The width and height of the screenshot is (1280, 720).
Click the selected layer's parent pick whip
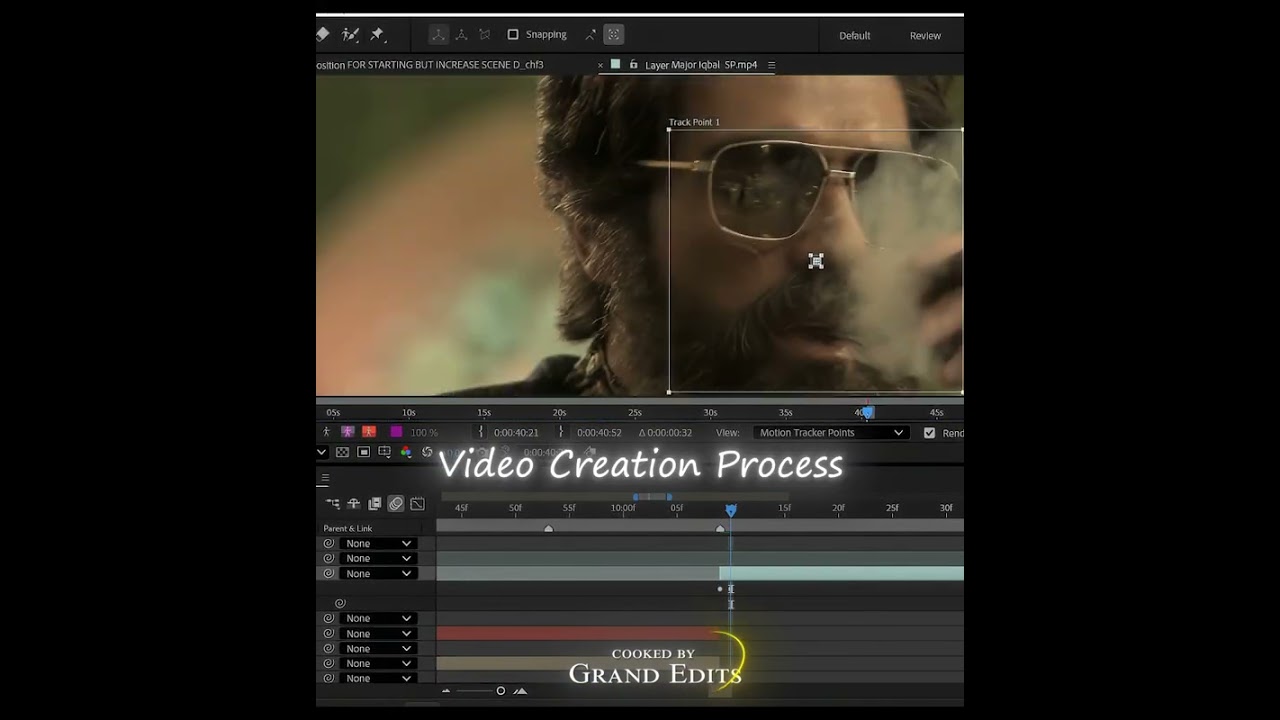[328, 574]
